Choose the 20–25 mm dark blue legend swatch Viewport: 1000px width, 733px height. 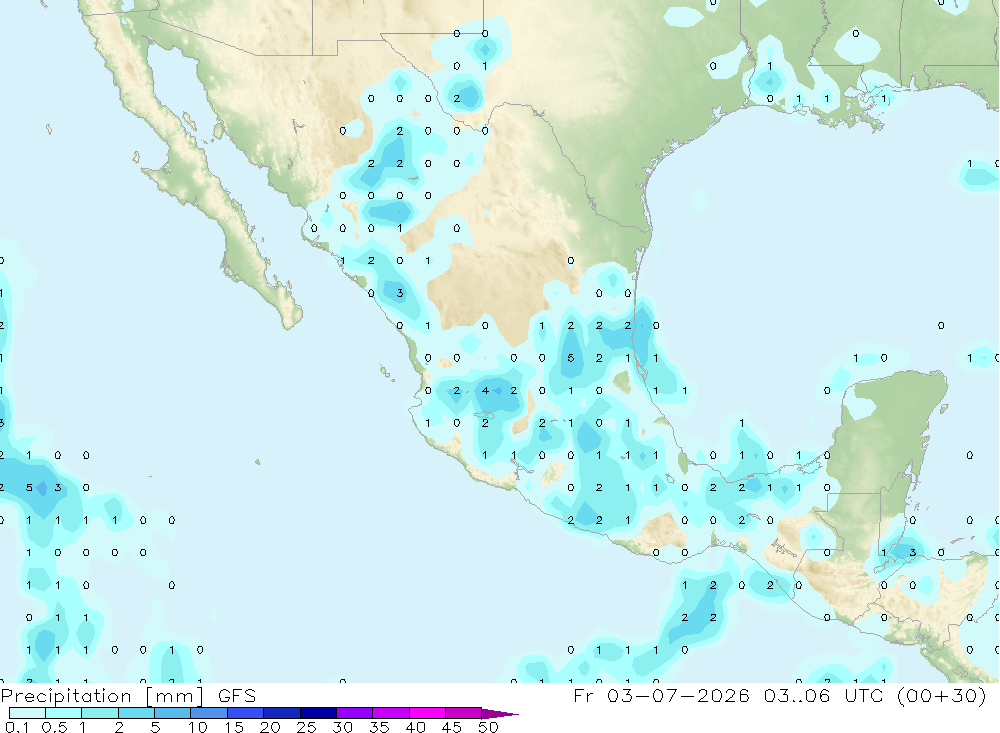pyautogui.click(x=282, y=713)
